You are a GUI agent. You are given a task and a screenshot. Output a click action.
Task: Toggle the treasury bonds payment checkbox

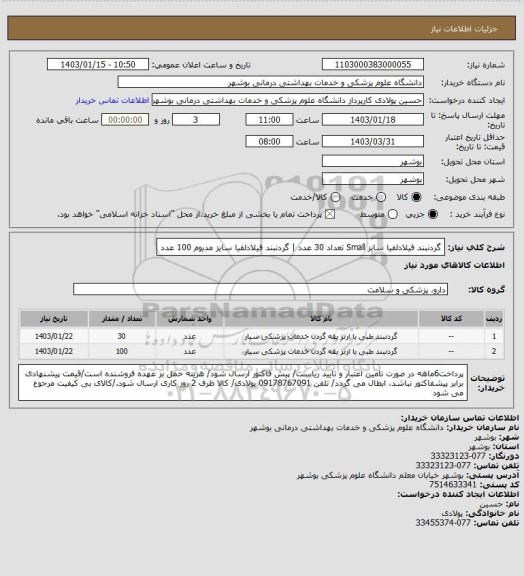(330, 214)
